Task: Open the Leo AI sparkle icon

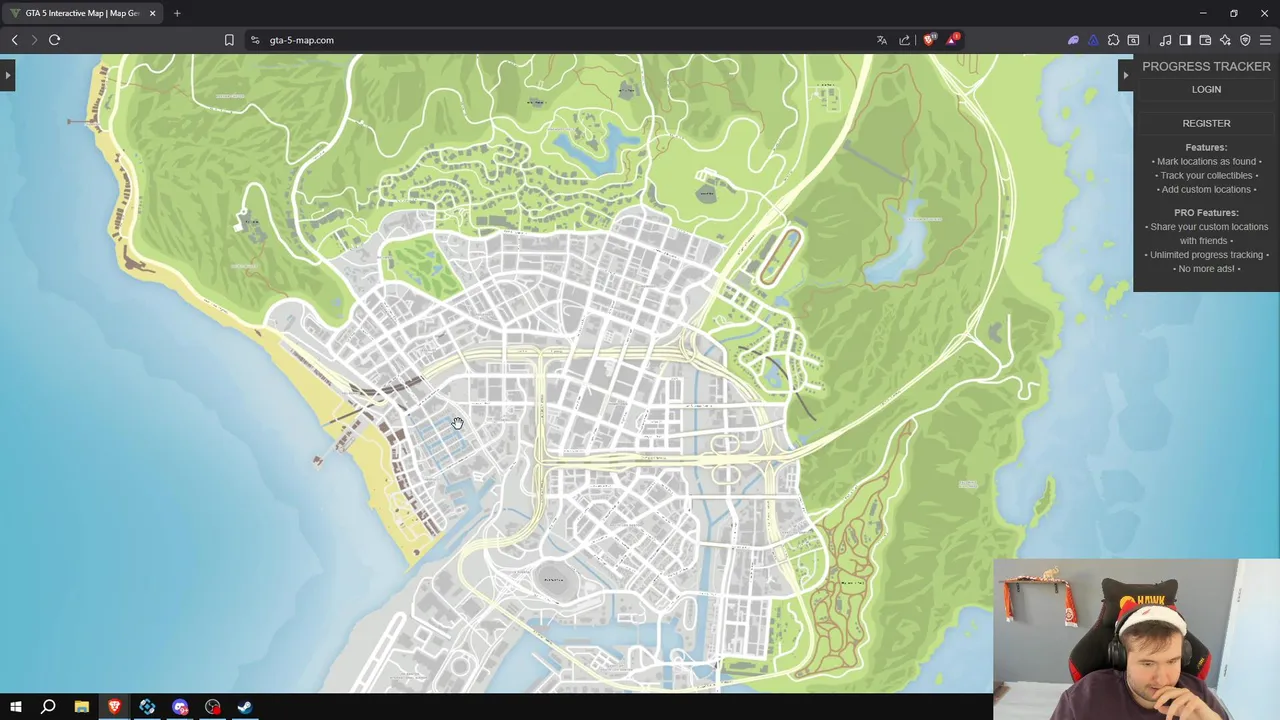Action: coord(1225,40)
